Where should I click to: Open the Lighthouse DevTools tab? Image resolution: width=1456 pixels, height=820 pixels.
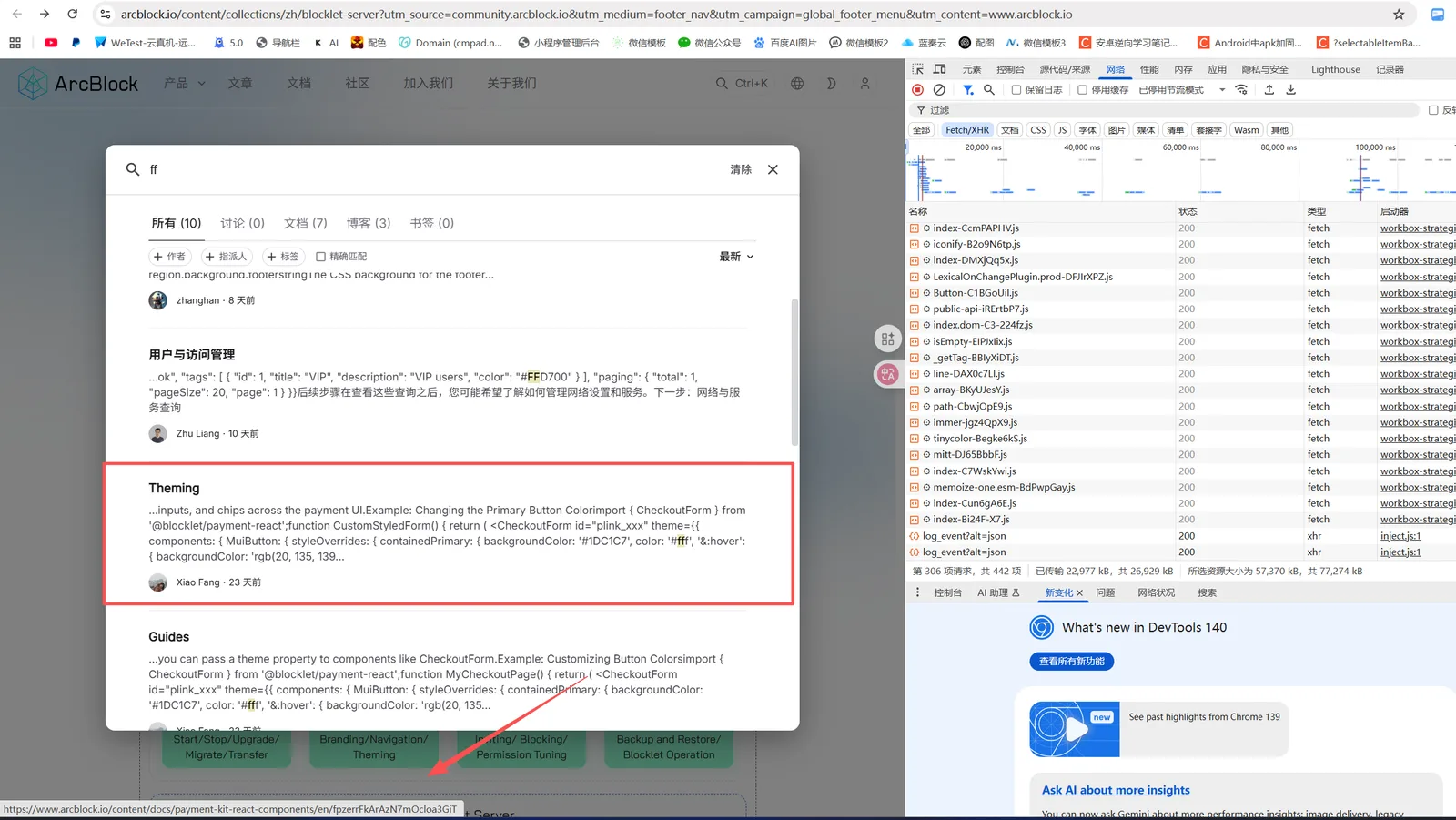(x=1336, y=69)
